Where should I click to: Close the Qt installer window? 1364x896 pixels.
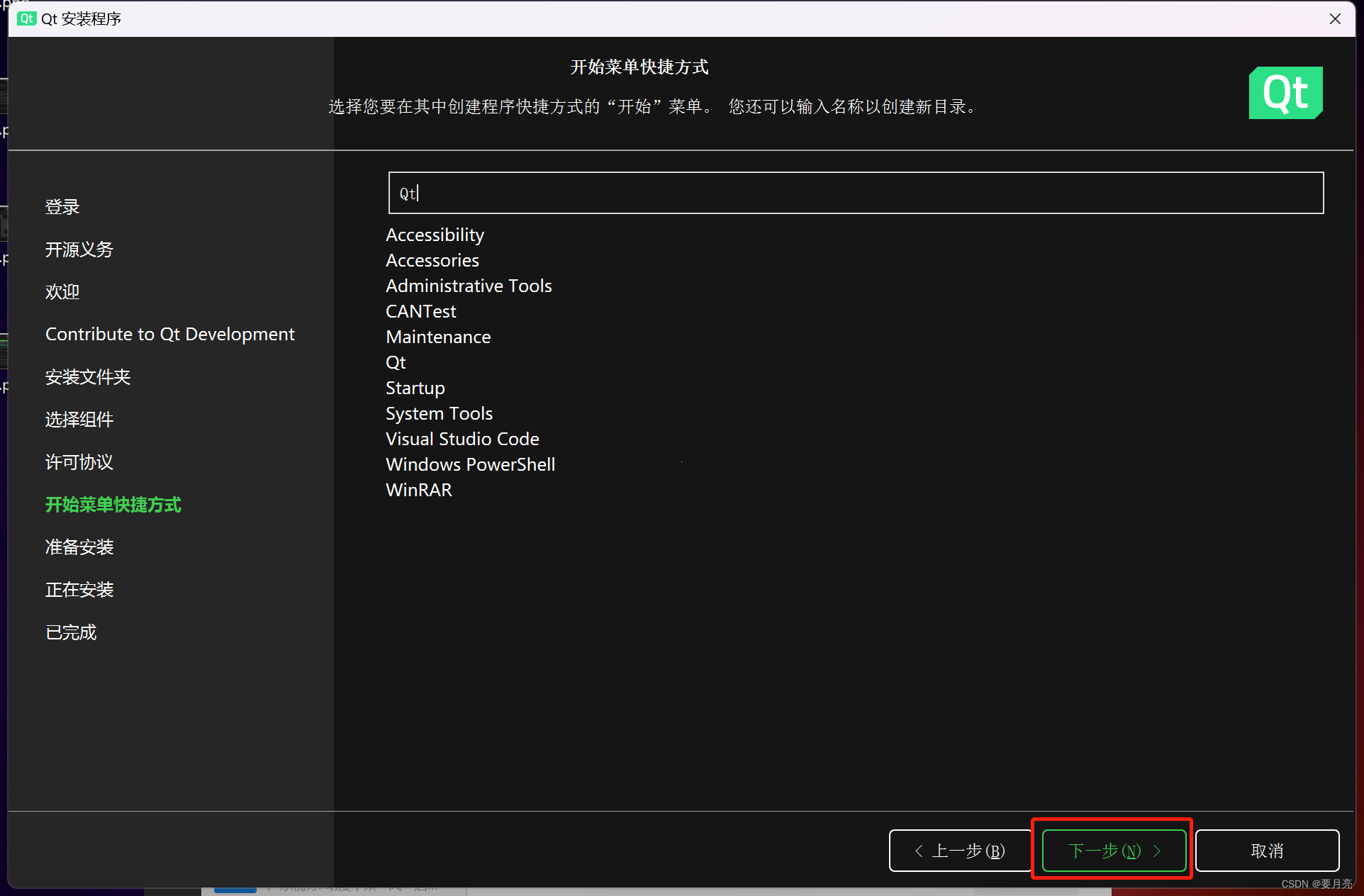click(1335, 19)
